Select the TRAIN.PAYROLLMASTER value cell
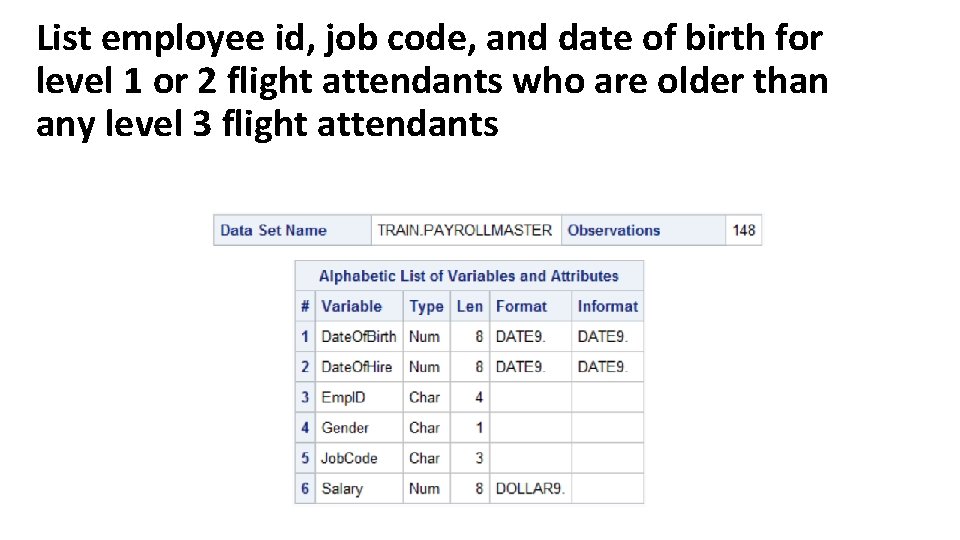Viewport: 960px width, 540px height. coord(466,230)
